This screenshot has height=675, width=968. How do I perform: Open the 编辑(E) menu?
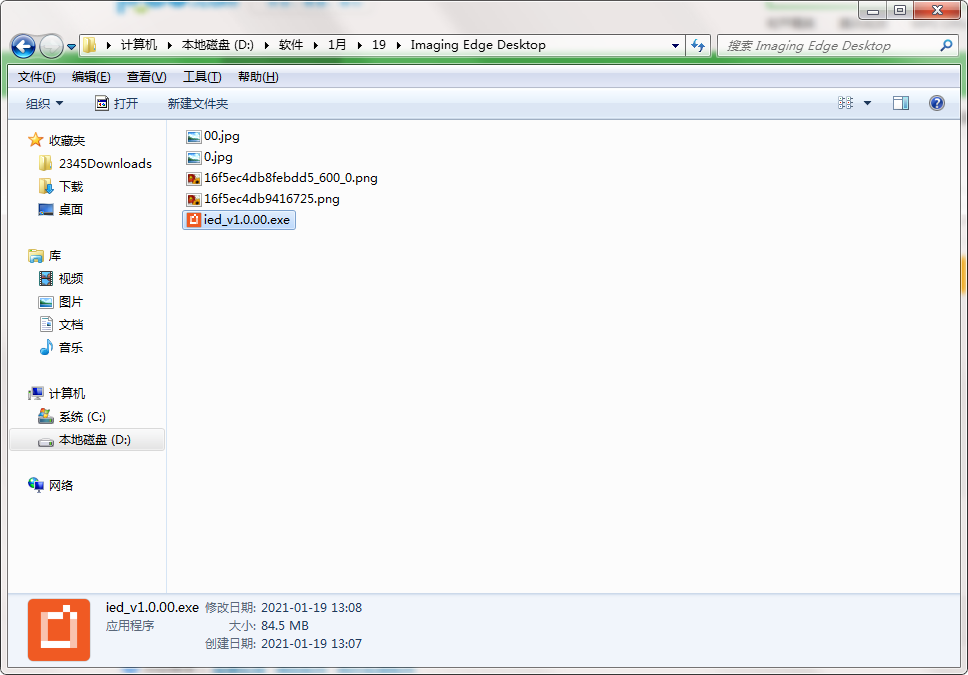click(x=91, y=77)
